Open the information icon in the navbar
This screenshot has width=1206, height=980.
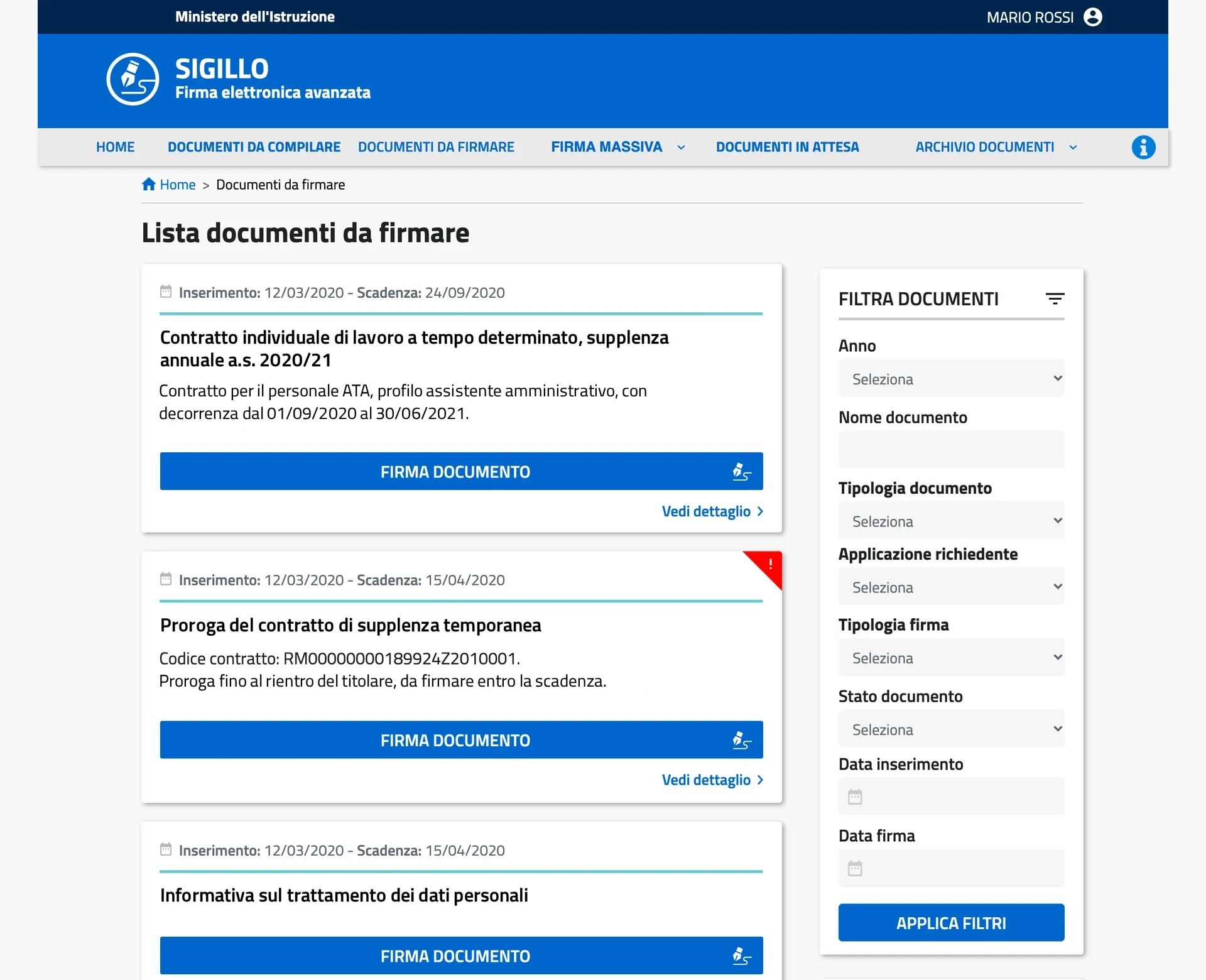coord(1143,147)
